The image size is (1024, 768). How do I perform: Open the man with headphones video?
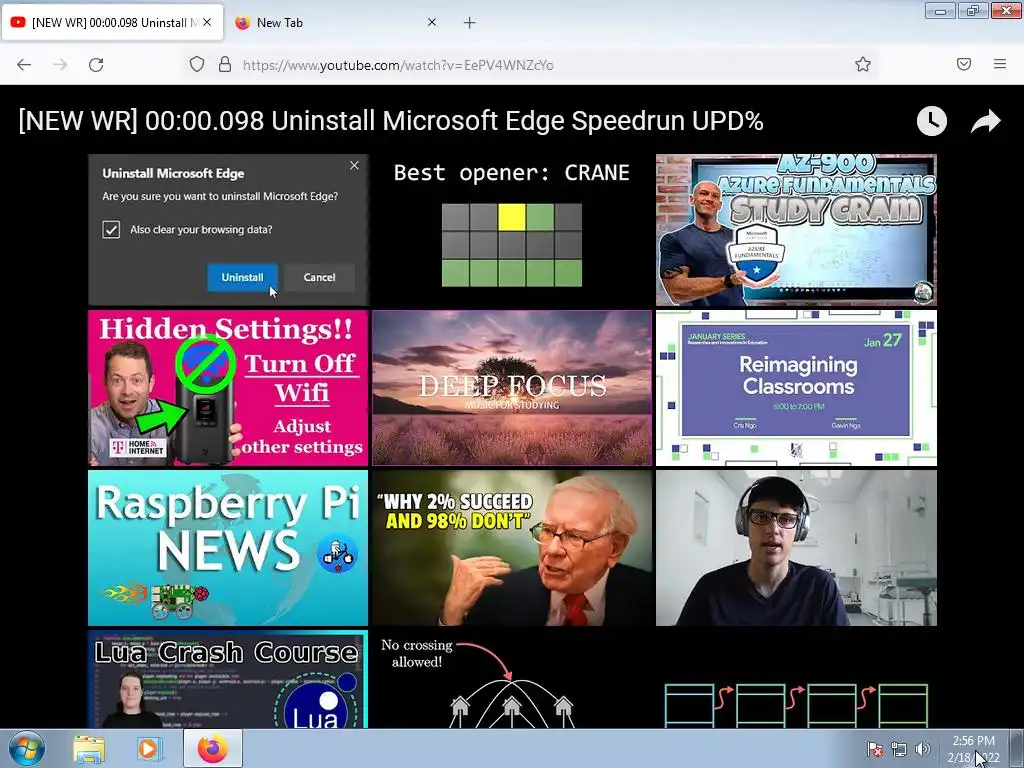click(796, 548)
